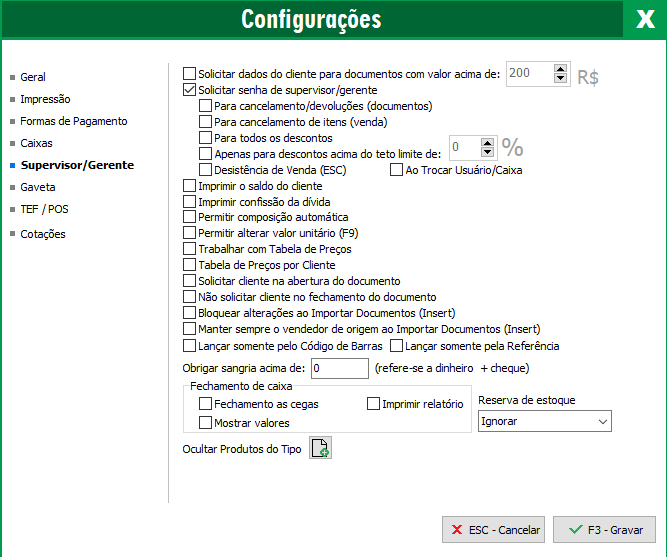Switch to Formas de Pagamento section
667x557 pixels.
73,121
